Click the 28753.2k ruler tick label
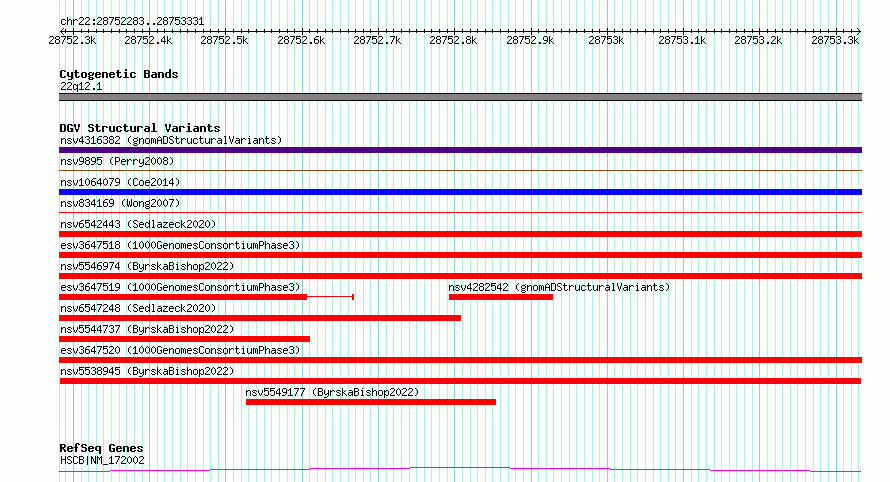 tap(758, 40)
